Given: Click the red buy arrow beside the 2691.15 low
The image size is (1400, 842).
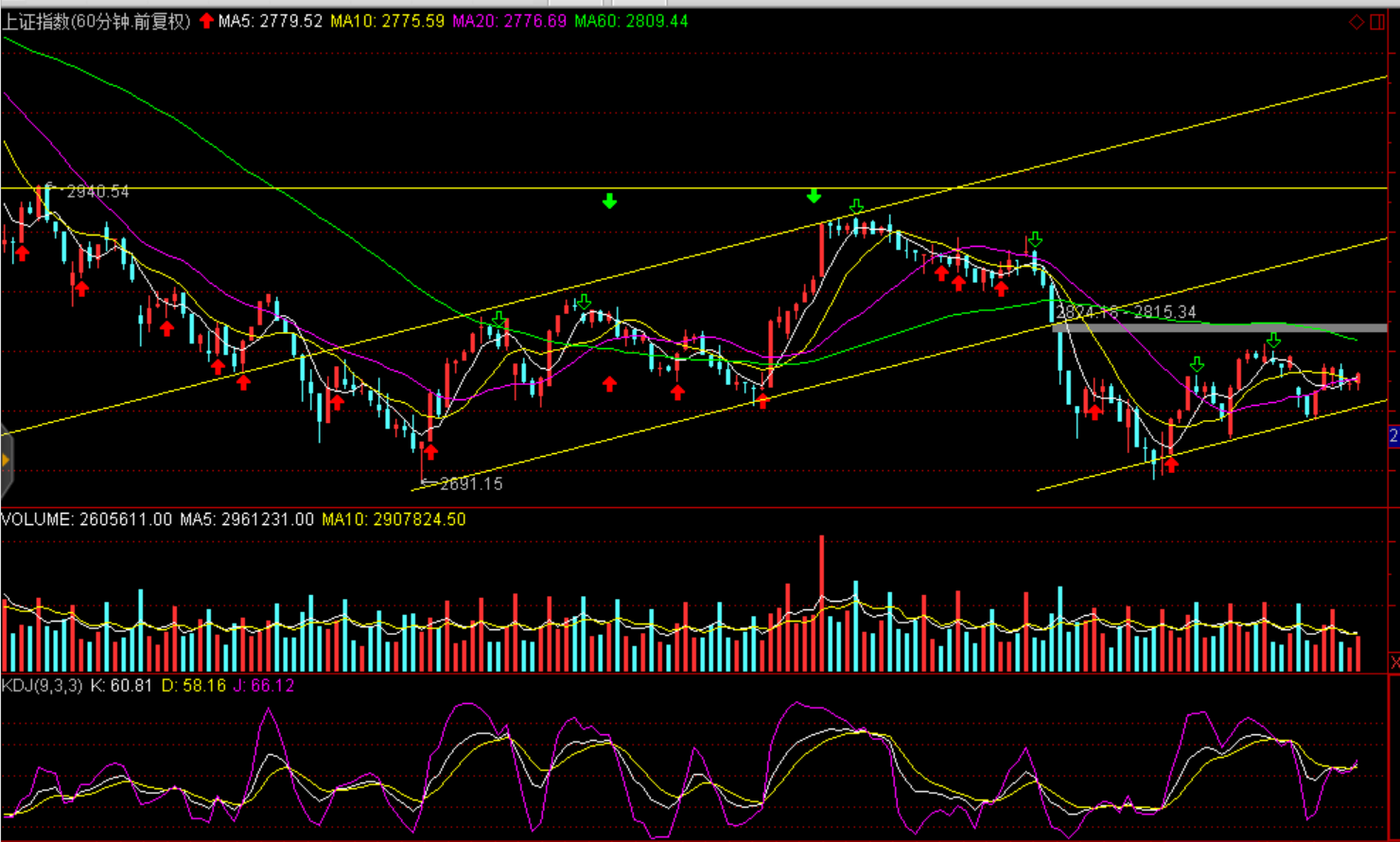Looking at the screenshot, I should 431,451.
